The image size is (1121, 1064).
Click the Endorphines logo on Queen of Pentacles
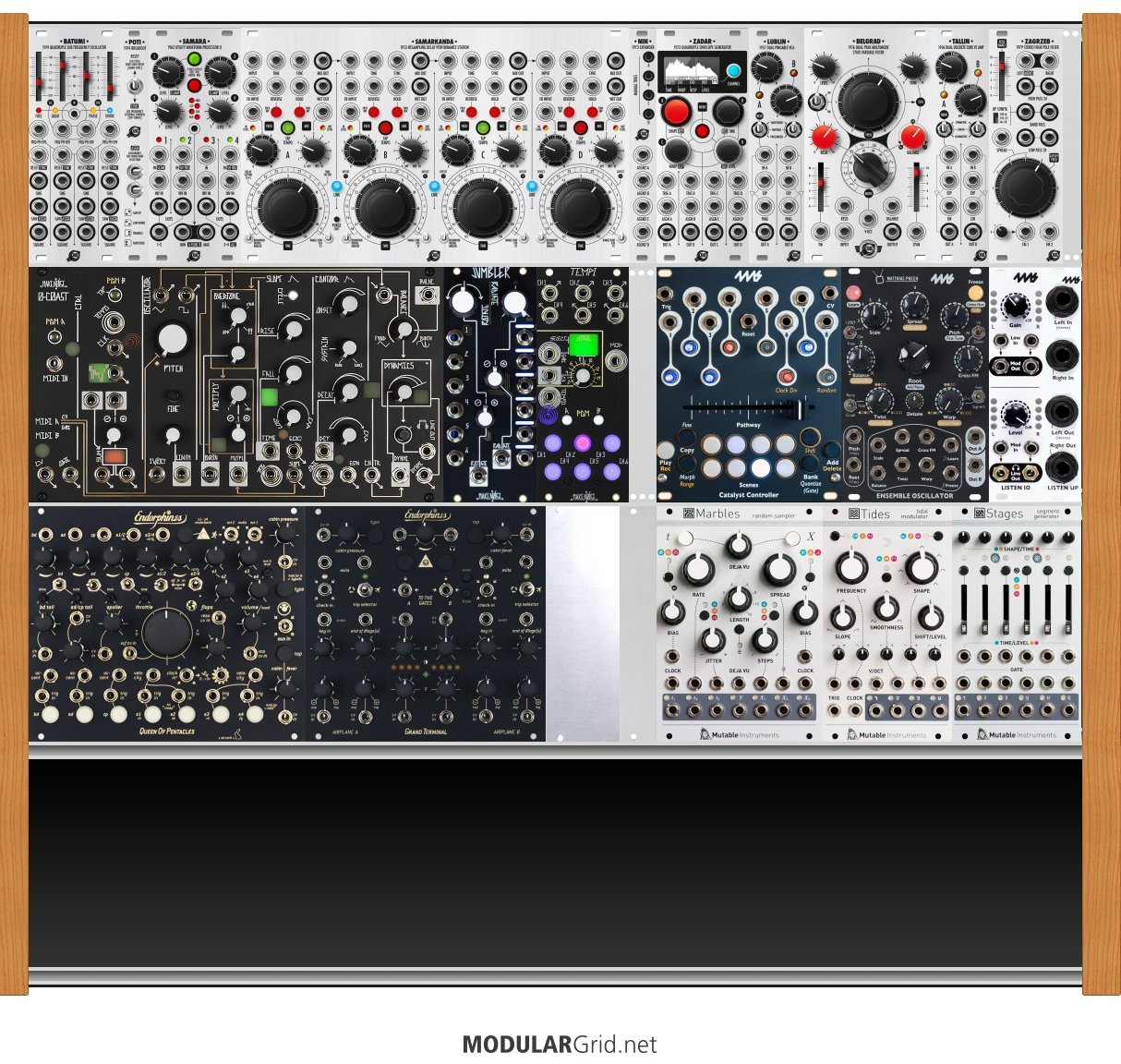(x=159, y=517)
